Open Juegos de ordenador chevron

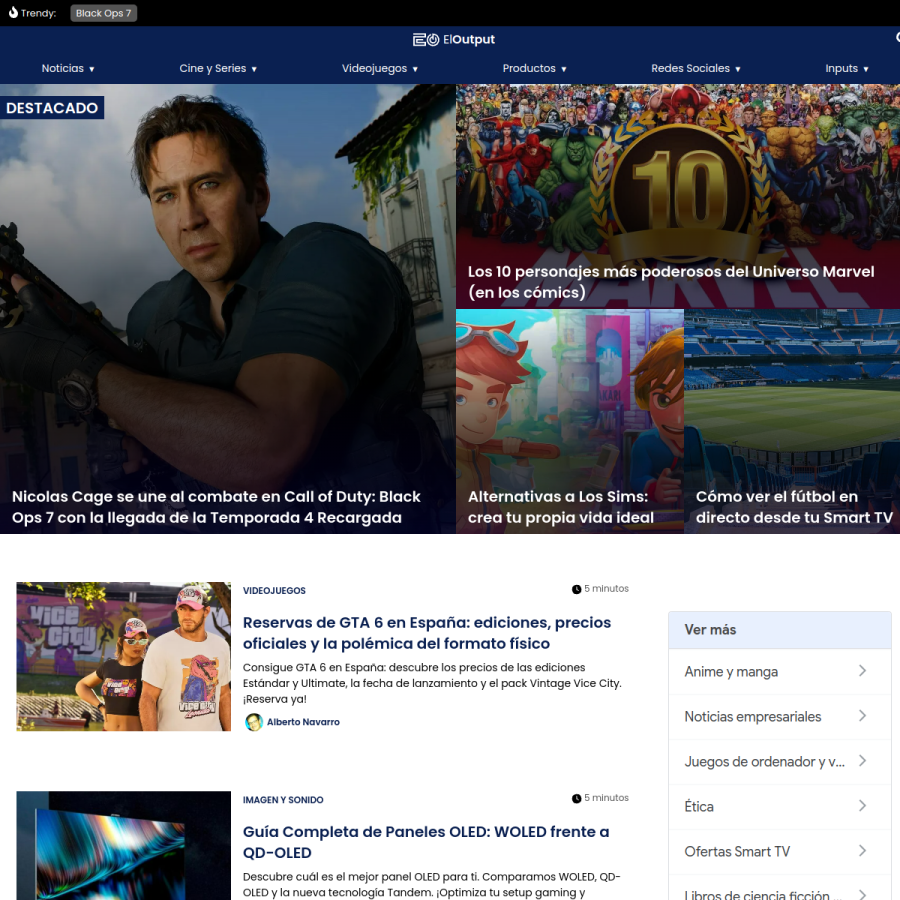[x=862, y=761]
